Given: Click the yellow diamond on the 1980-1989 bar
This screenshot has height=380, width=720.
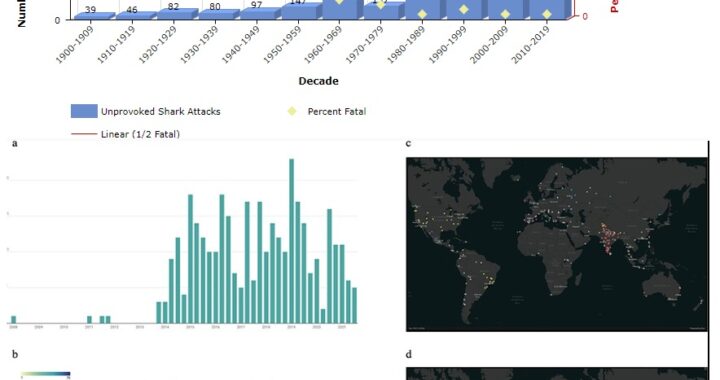Looking at the screenshot, I should pyautogui.click(x=422, y=15).
